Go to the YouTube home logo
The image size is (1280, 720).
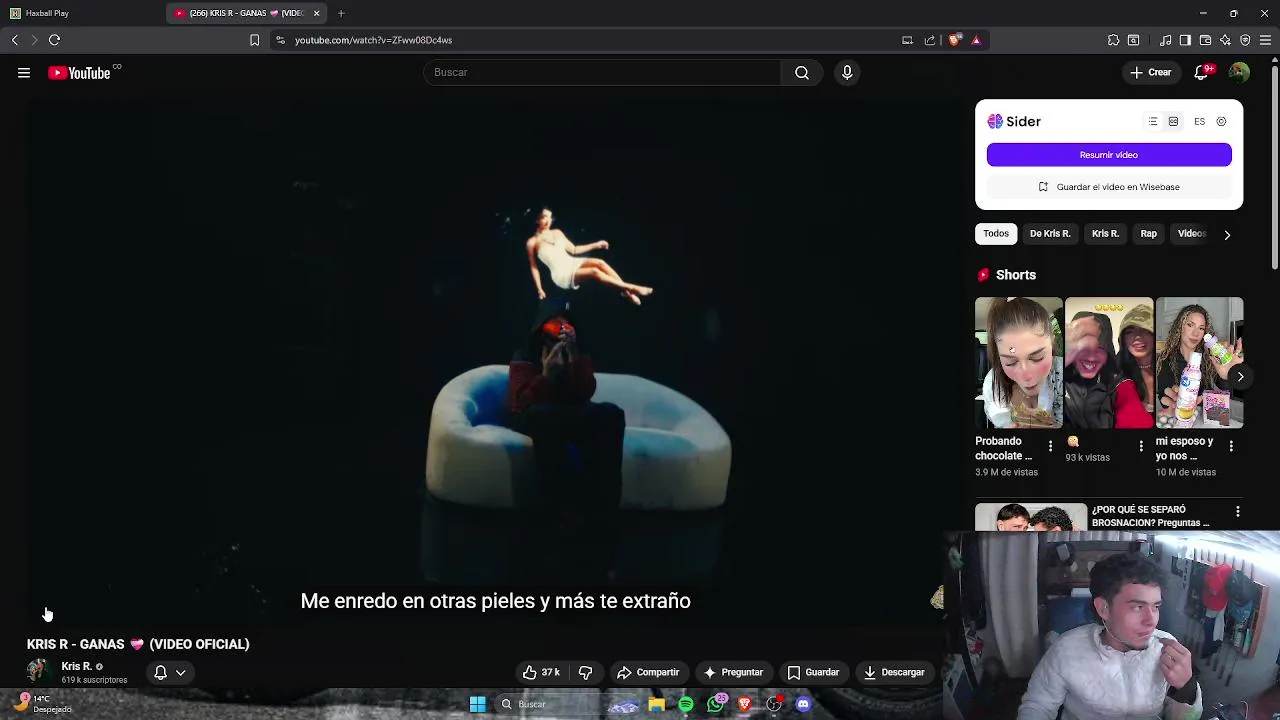(79, 73)
